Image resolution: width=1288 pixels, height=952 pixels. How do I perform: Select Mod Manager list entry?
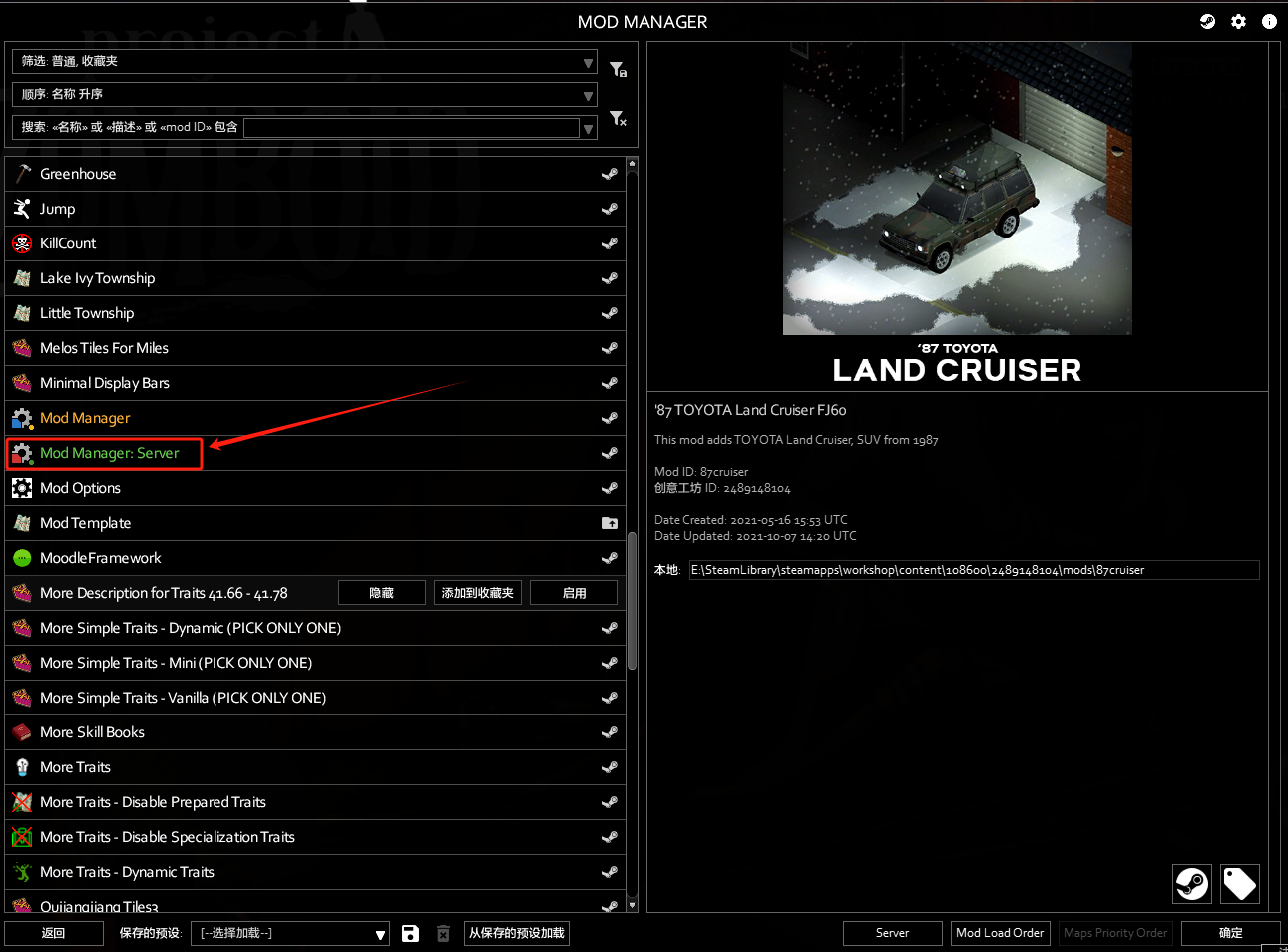click(x=315, y=418)
